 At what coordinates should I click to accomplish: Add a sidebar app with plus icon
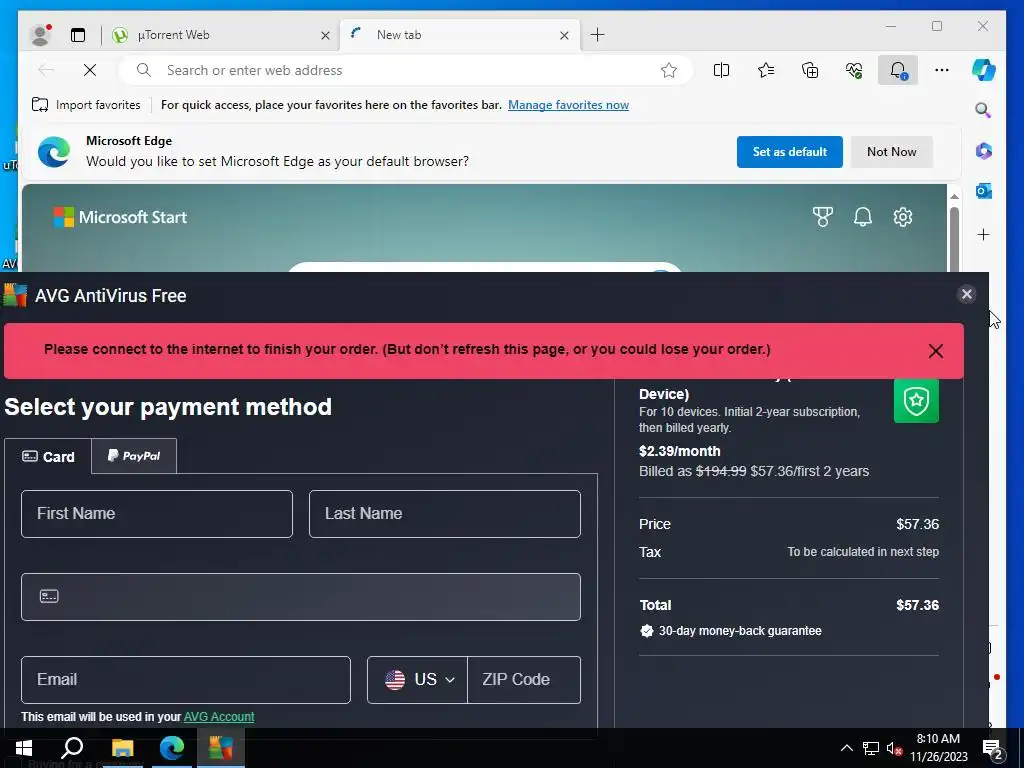(x=984, y=234)
